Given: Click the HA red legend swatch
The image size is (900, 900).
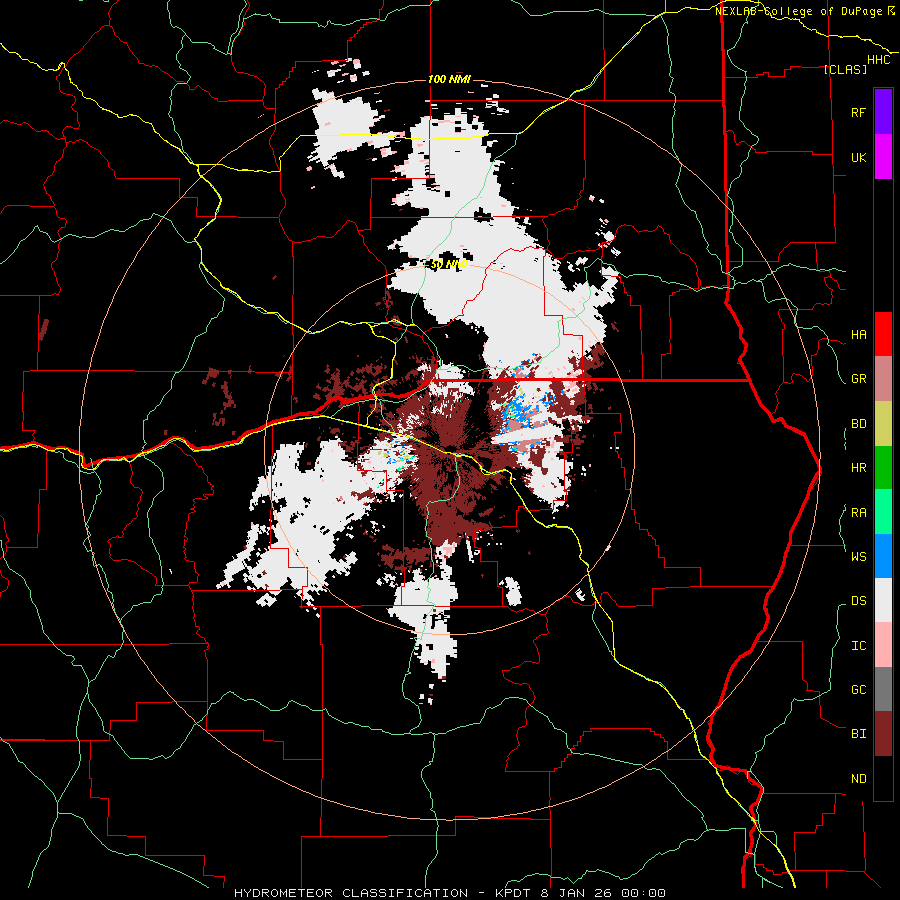Looking at the screenshot, I should [x=883, y=334].
